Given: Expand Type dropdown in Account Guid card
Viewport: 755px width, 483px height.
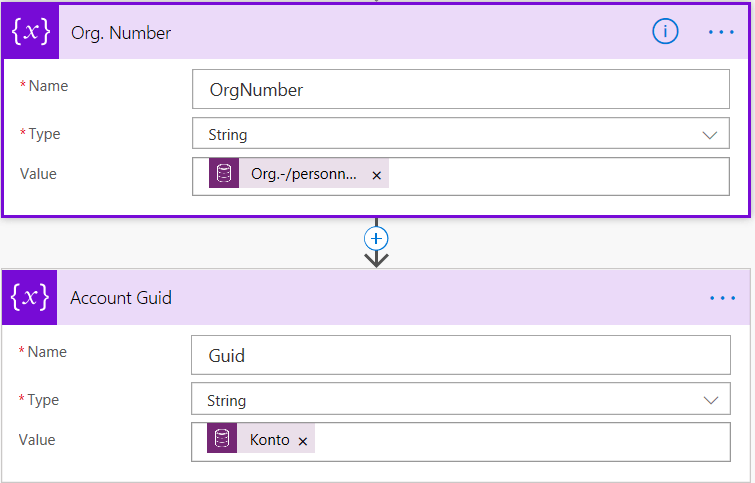Looking at the screenshot, I should click(x=460, y=400).
